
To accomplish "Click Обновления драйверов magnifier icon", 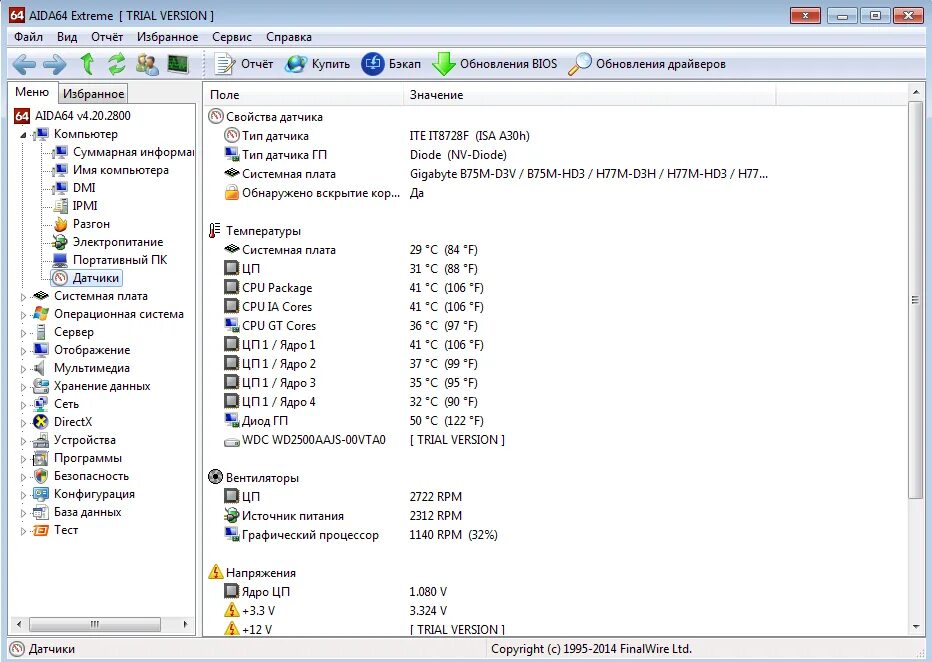I will (x=580, y=64).
